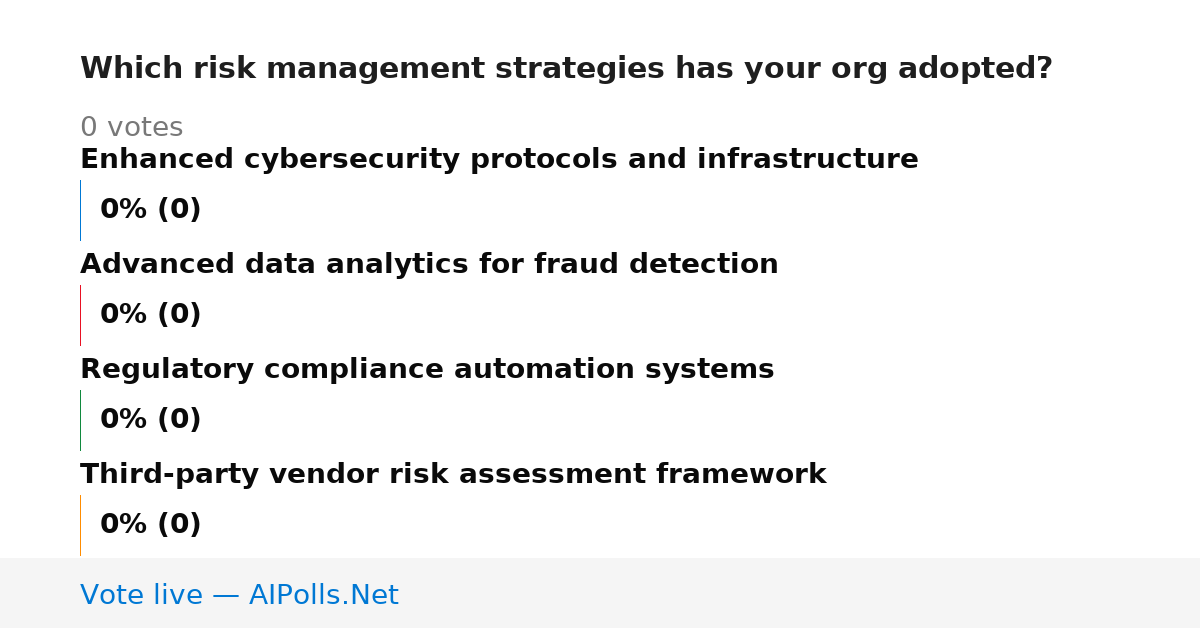The image size is (1200, 628).
Task: Select Enhanced cybersecurity protocols and infrastructure option
Action: point(499,160)
